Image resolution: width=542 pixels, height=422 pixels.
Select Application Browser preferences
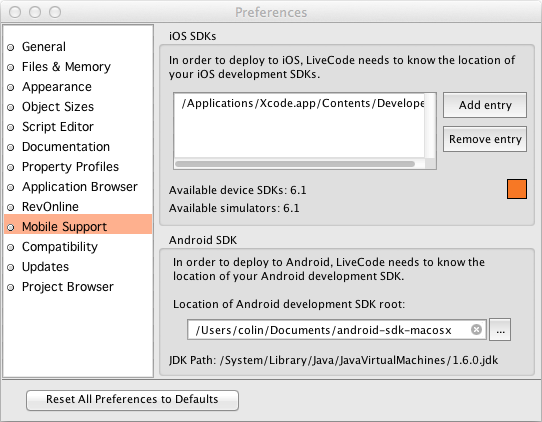[x=80, y=187]
